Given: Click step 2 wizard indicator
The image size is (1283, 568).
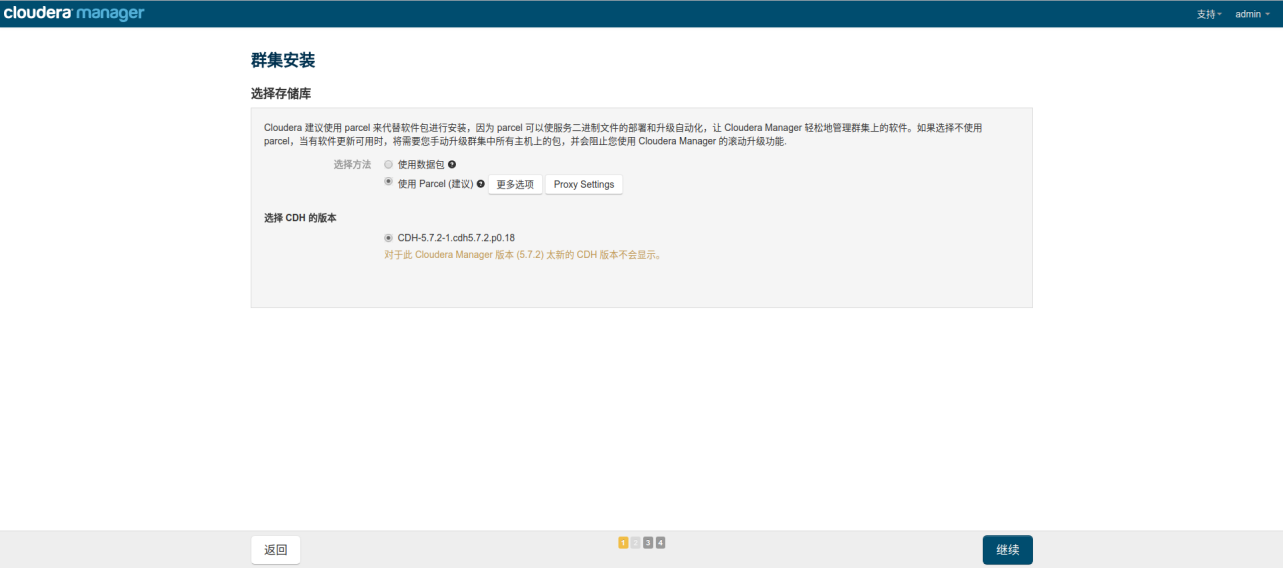Looking at the screenshot, I should pos(636,543).
